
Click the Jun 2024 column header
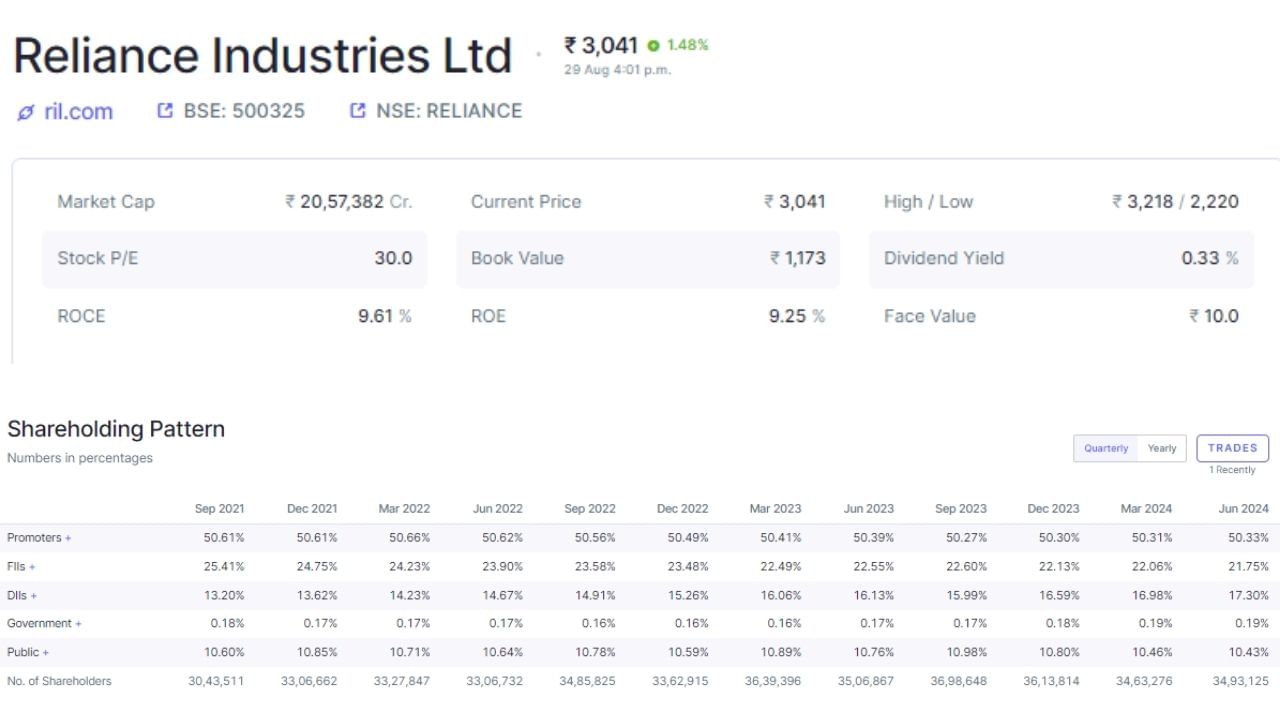[1243, 508]
